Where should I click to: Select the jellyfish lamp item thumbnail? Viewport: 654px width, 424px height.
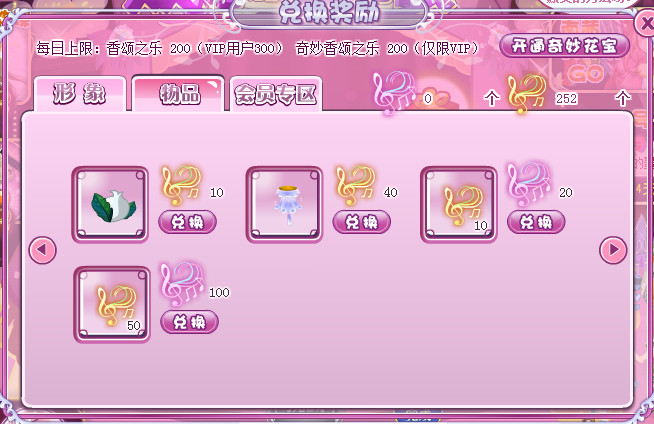(x=284, y=204)
